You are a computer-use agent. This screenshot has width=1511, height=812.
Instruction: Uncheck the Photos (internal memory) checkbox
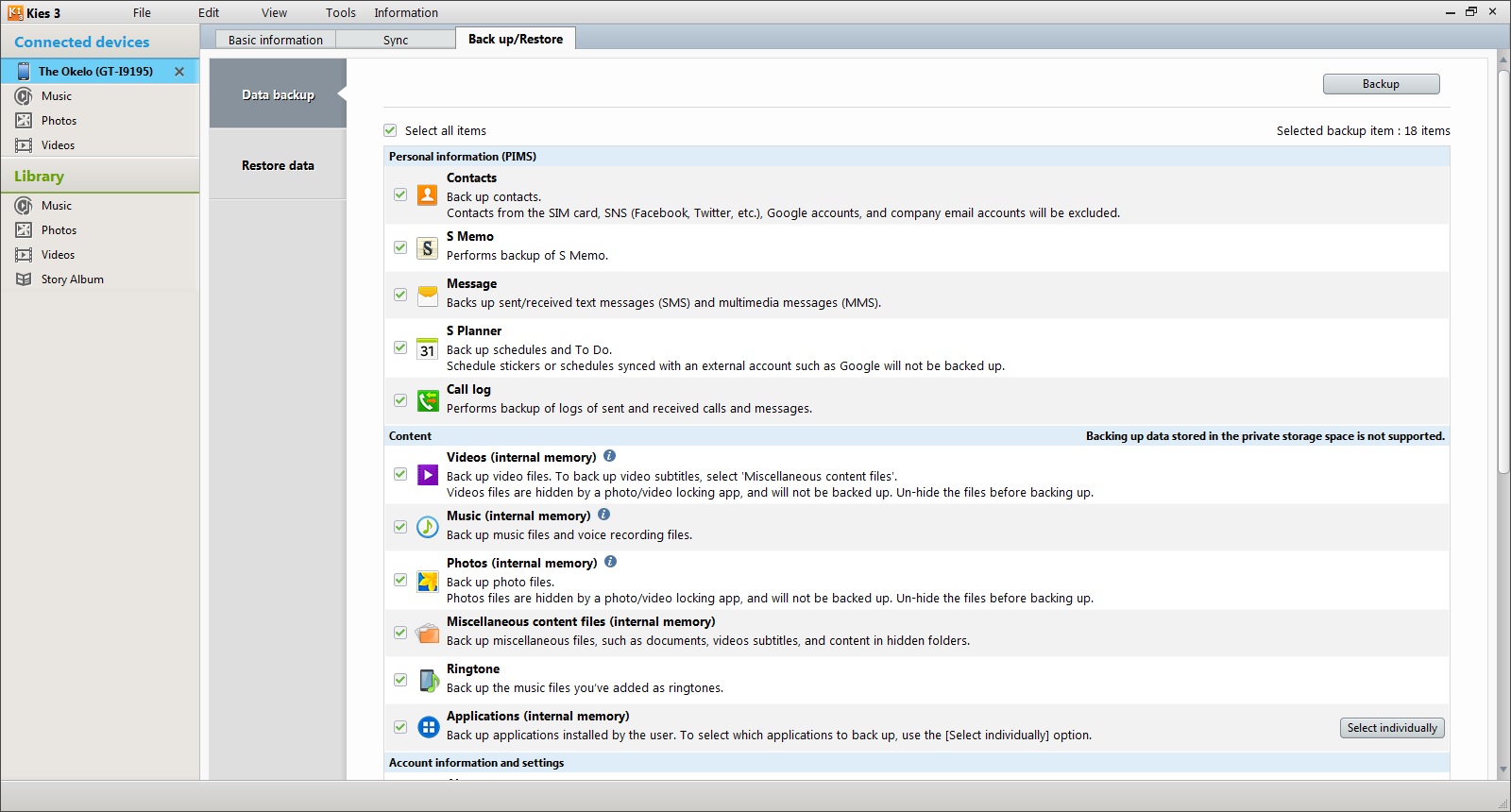[400, 580]
